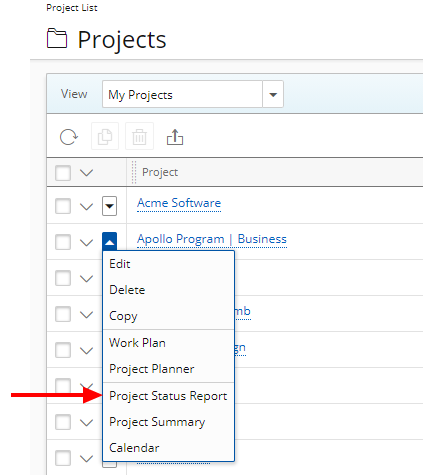
Task: Select Edit in the context menu
Action: tap(168, 264)
